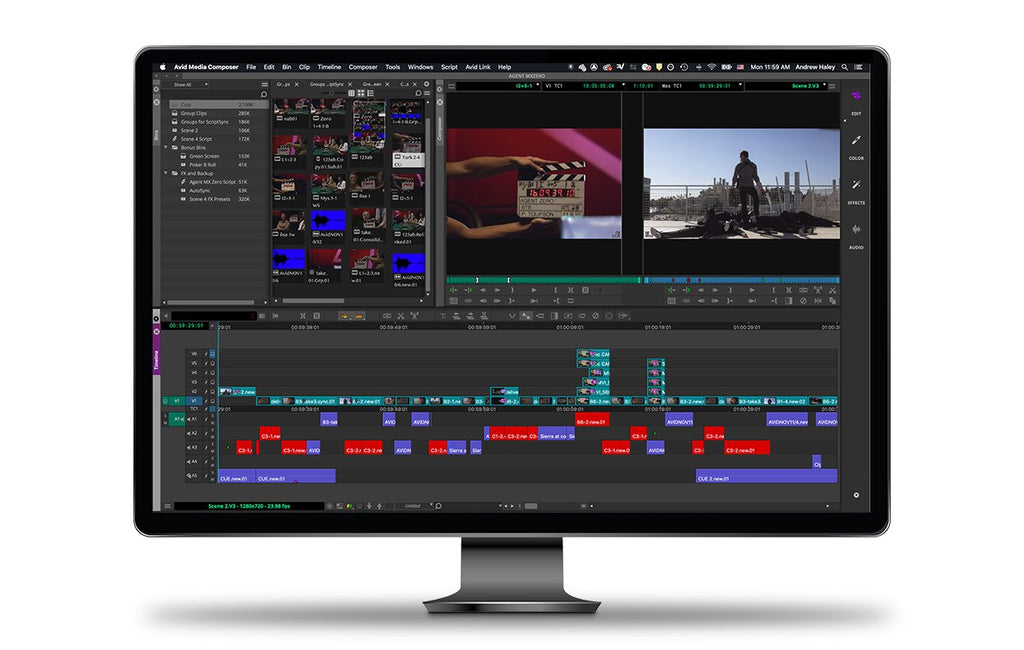Toggle green A1 source track patch
The image size is (1024, 650).
(177, 419)
